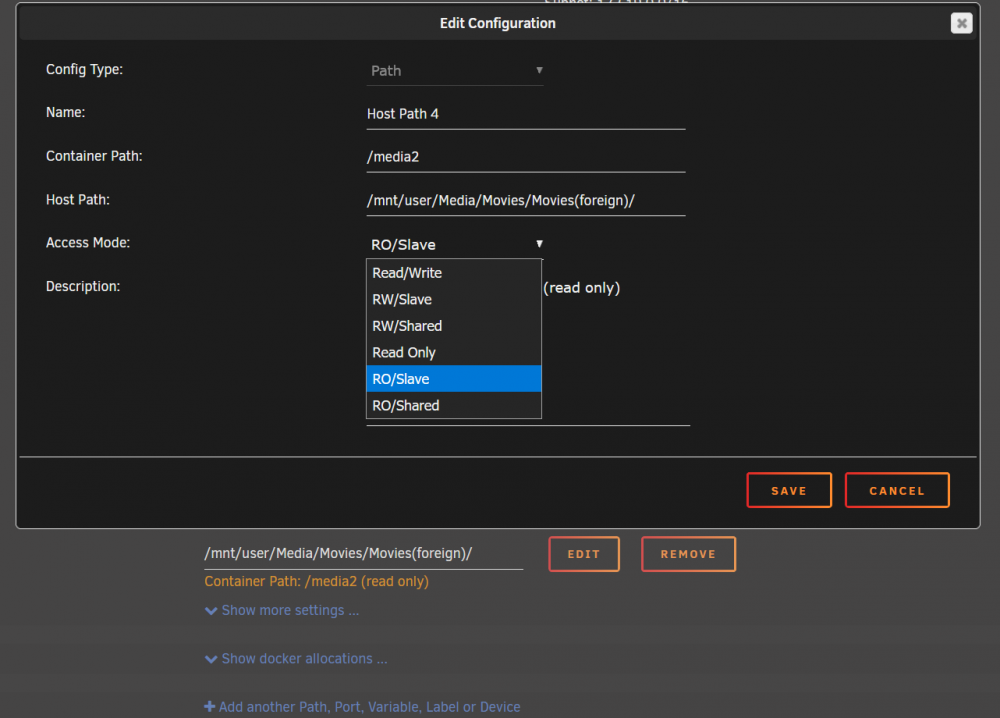Click the chevron beside Show docker allocations

210,659
